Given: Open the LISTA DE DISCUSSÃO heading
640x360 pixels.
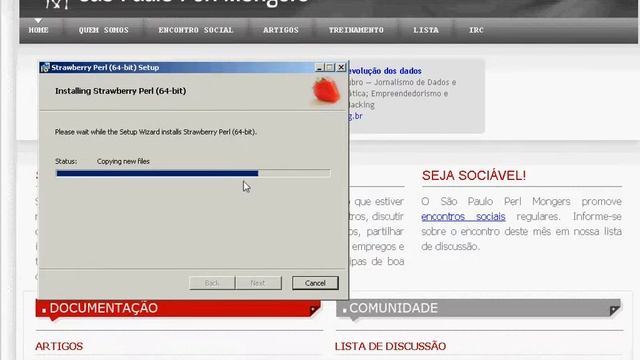Looking at the screenshot, I should pos(390,346).
